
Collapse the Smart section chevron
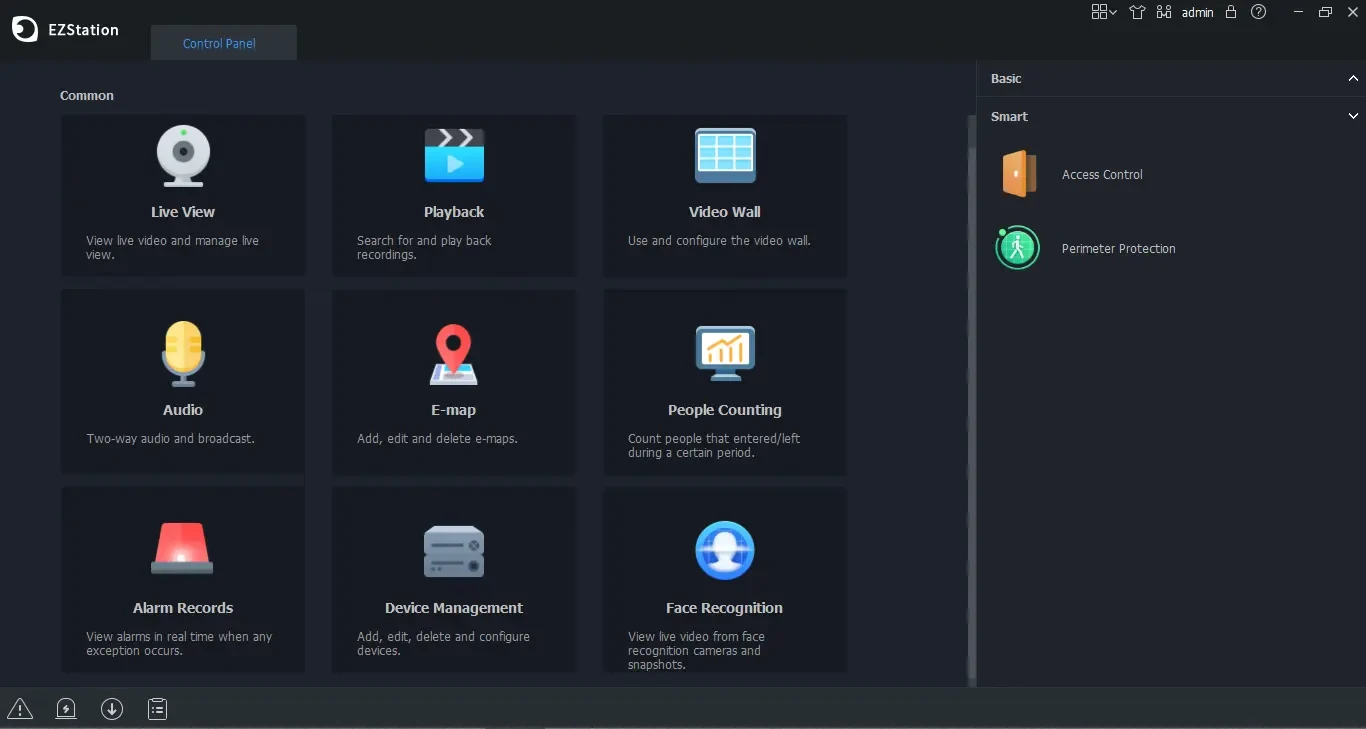pyautogui.click(x=1353, y=116)
